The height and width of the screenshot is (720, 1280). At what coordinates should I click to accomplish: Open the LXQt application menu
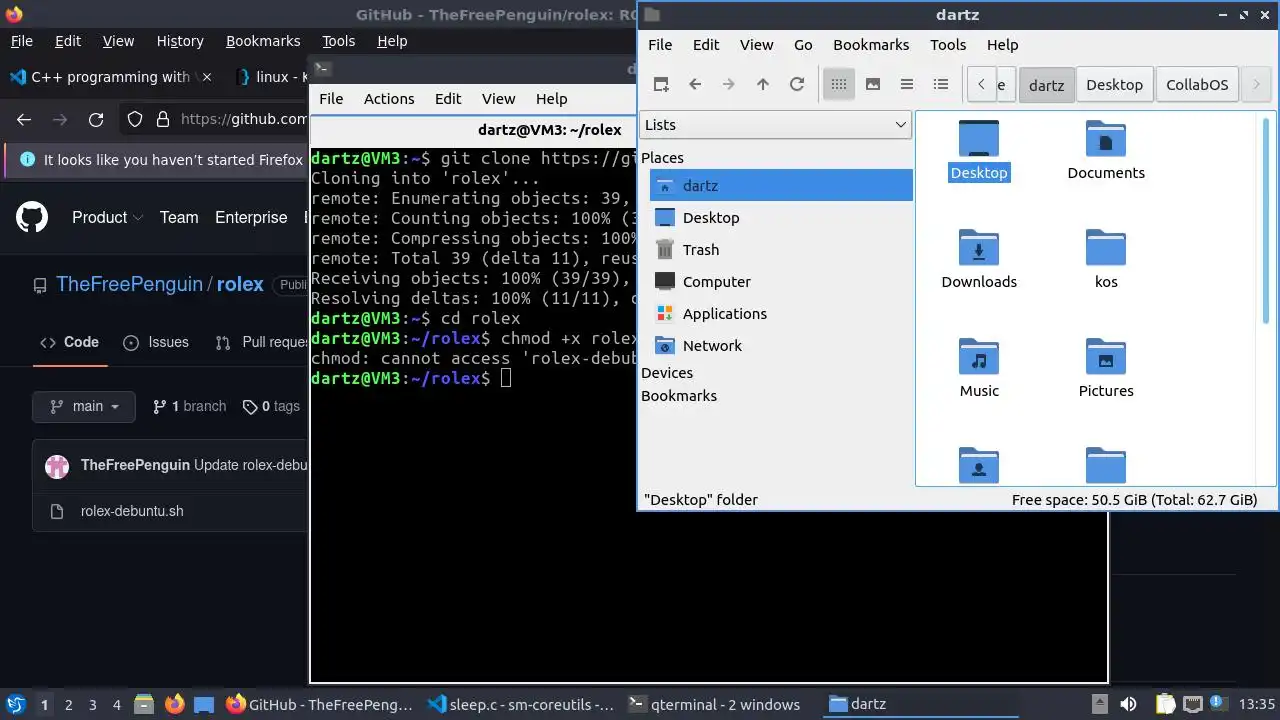15,704
